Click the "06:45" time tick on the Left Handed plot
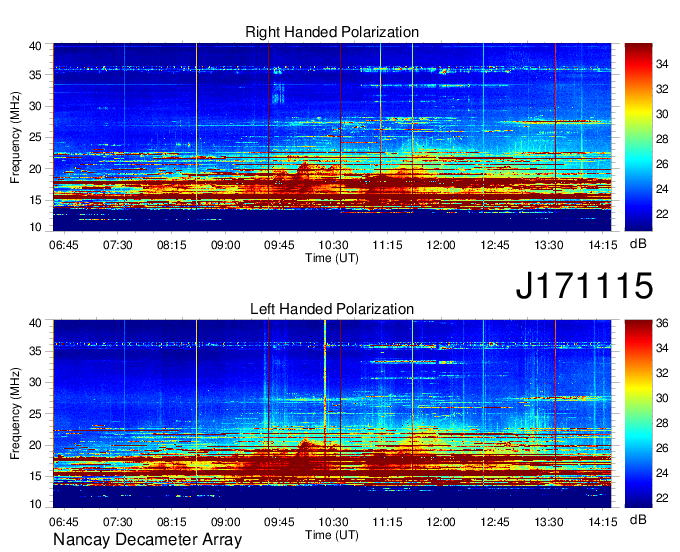The width and height of the screenshot is (680, 552). coord(64,522)
